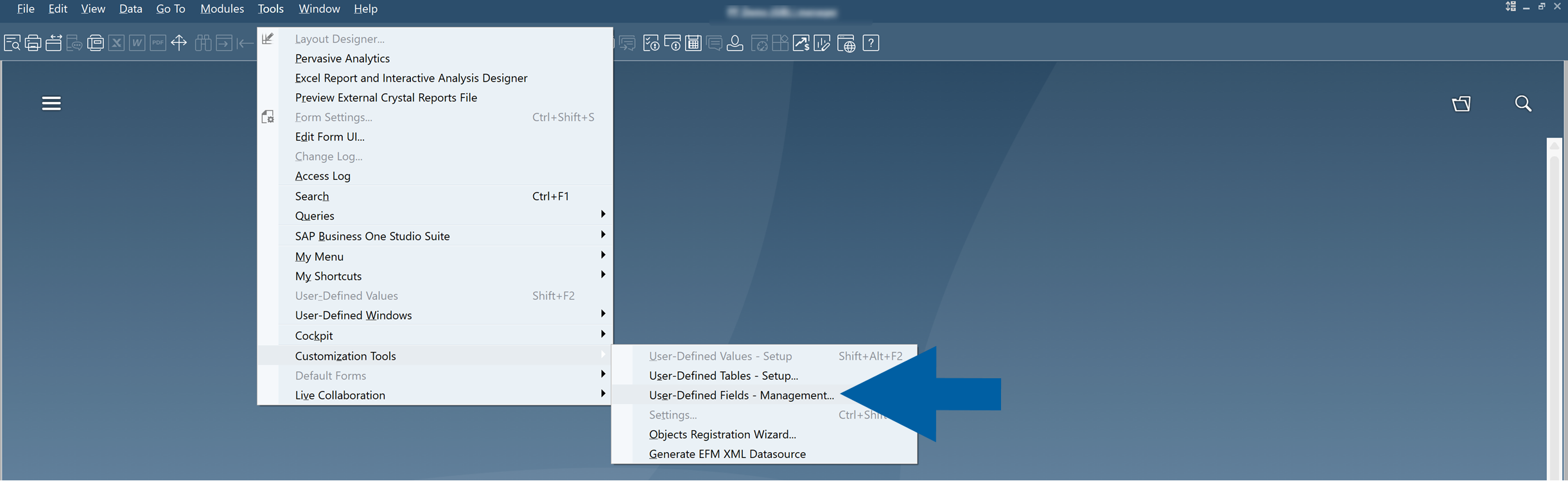The image size is (1568, 481).
Task: Click the chat bubbles with arrow toolbar icon
Action: [x=627, y=43]
